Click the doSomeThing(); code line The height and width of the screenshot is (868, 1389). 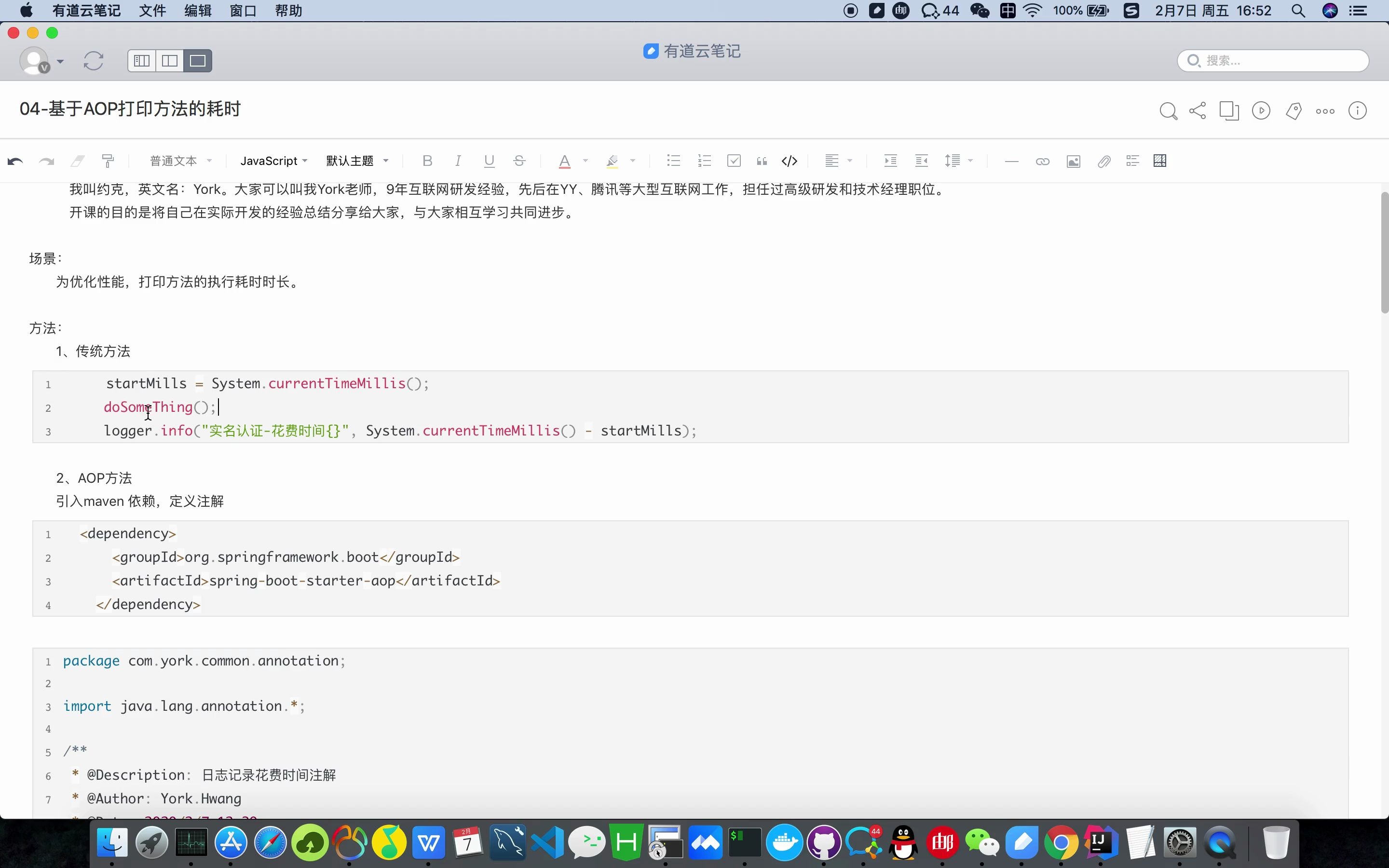point(160,407)
